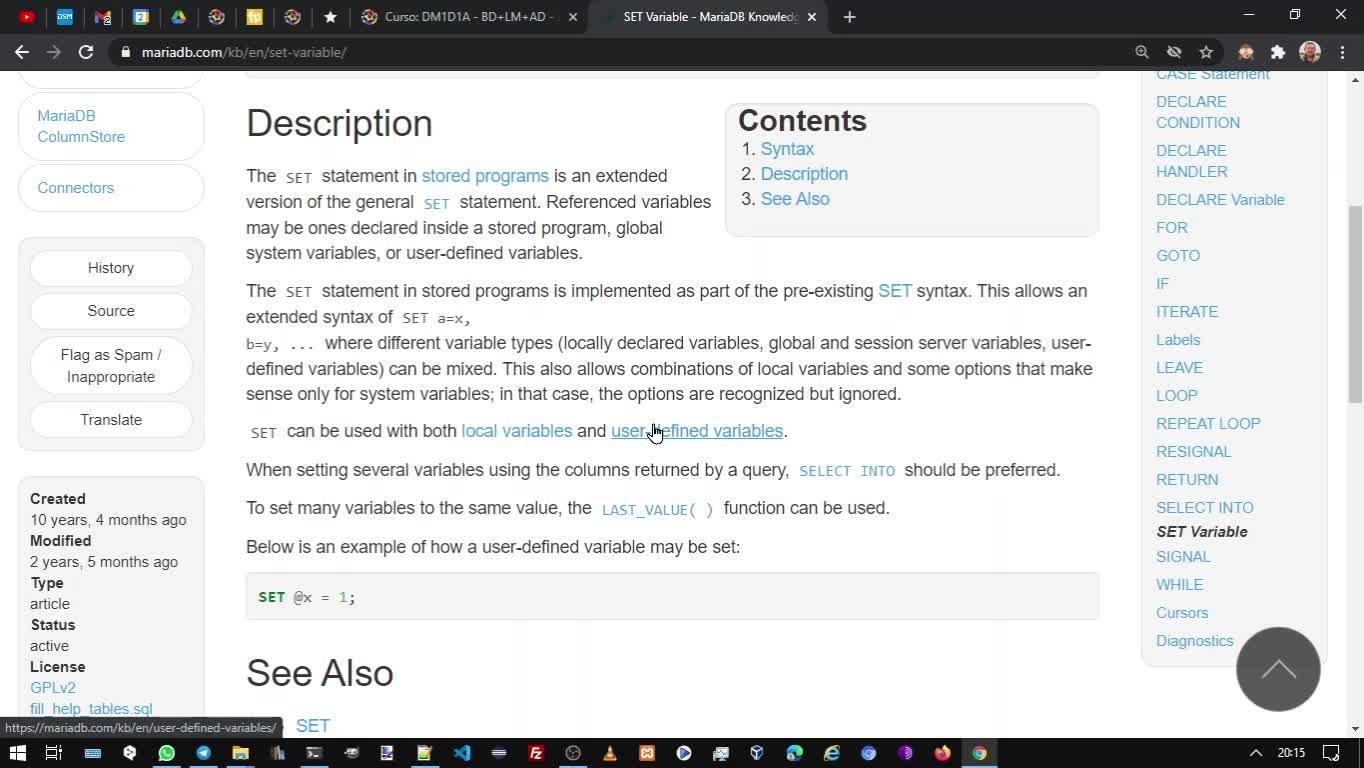
Task: Open a new browser tab
Action: 849,17
